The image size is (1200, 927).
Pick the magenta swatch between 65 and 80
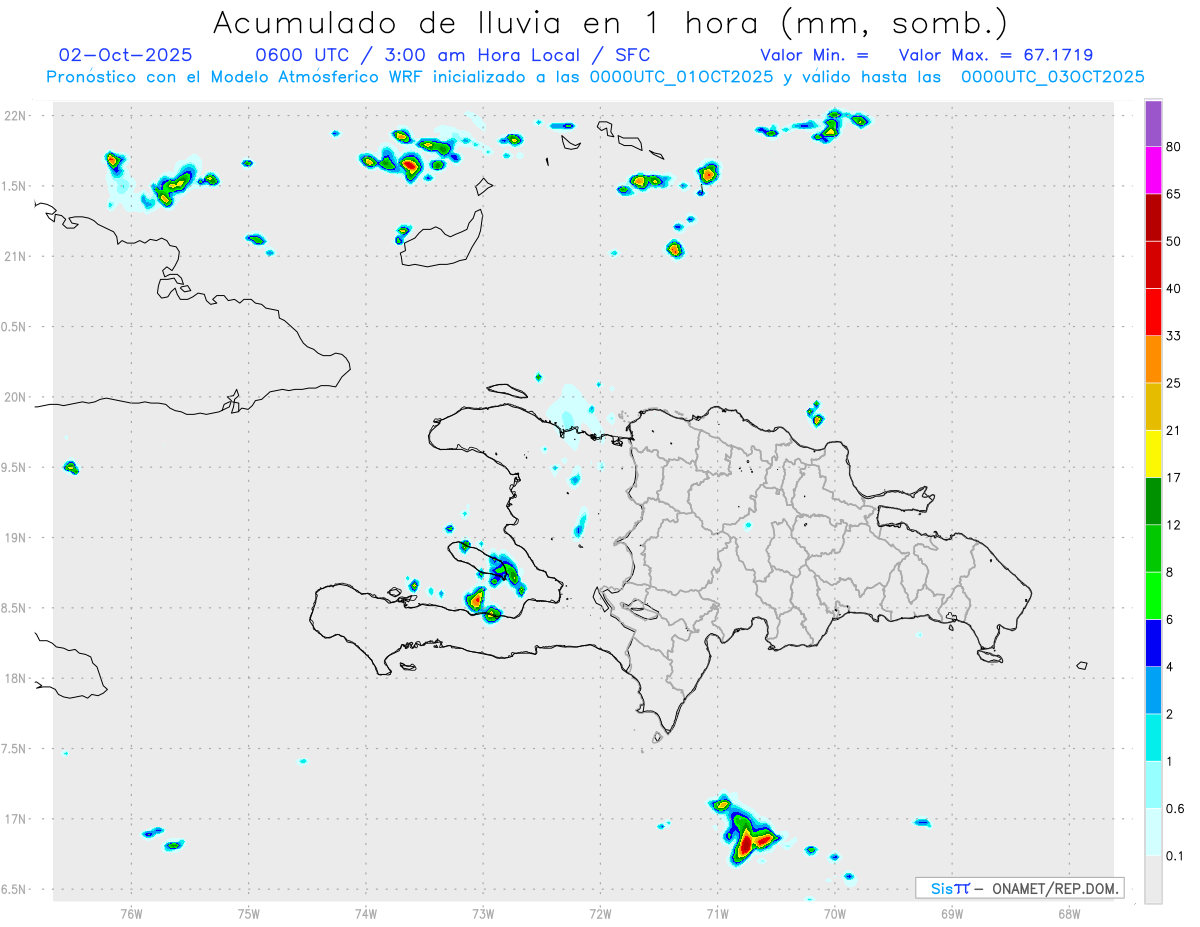pyautogui.click(x=1153, y=171)
